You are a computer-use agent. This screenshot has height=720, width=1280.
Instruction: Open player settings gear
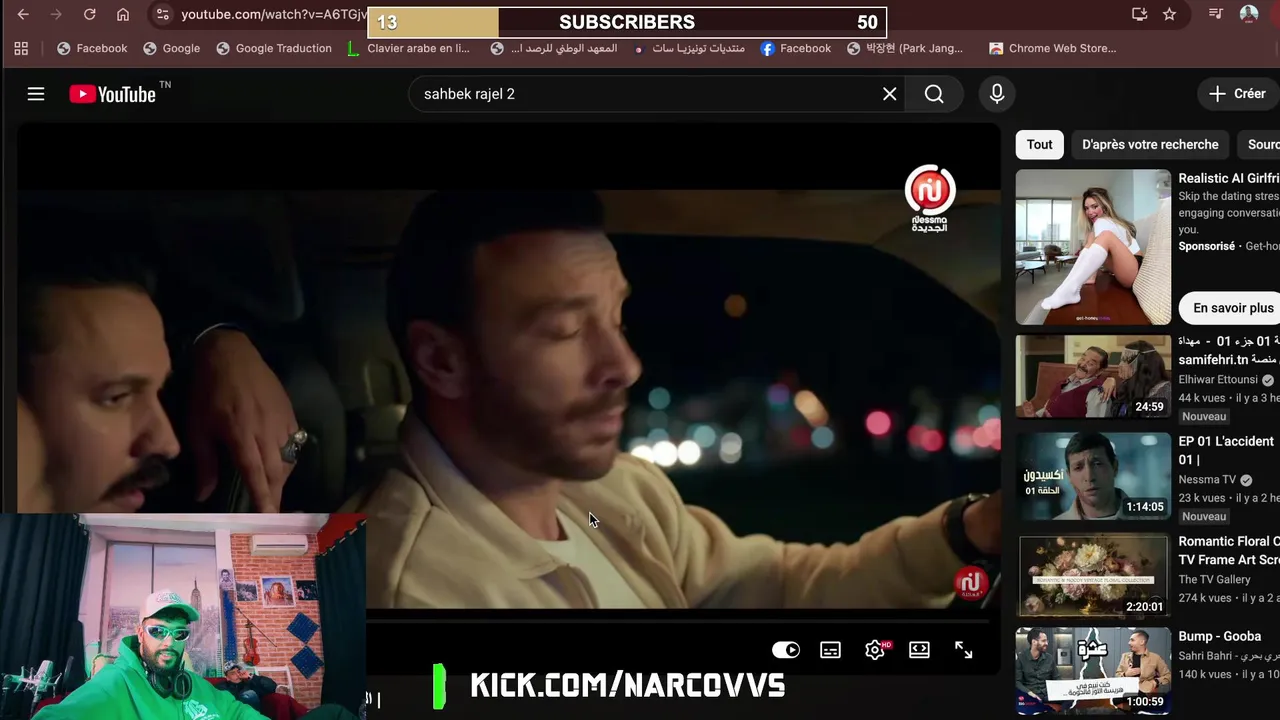875,650
